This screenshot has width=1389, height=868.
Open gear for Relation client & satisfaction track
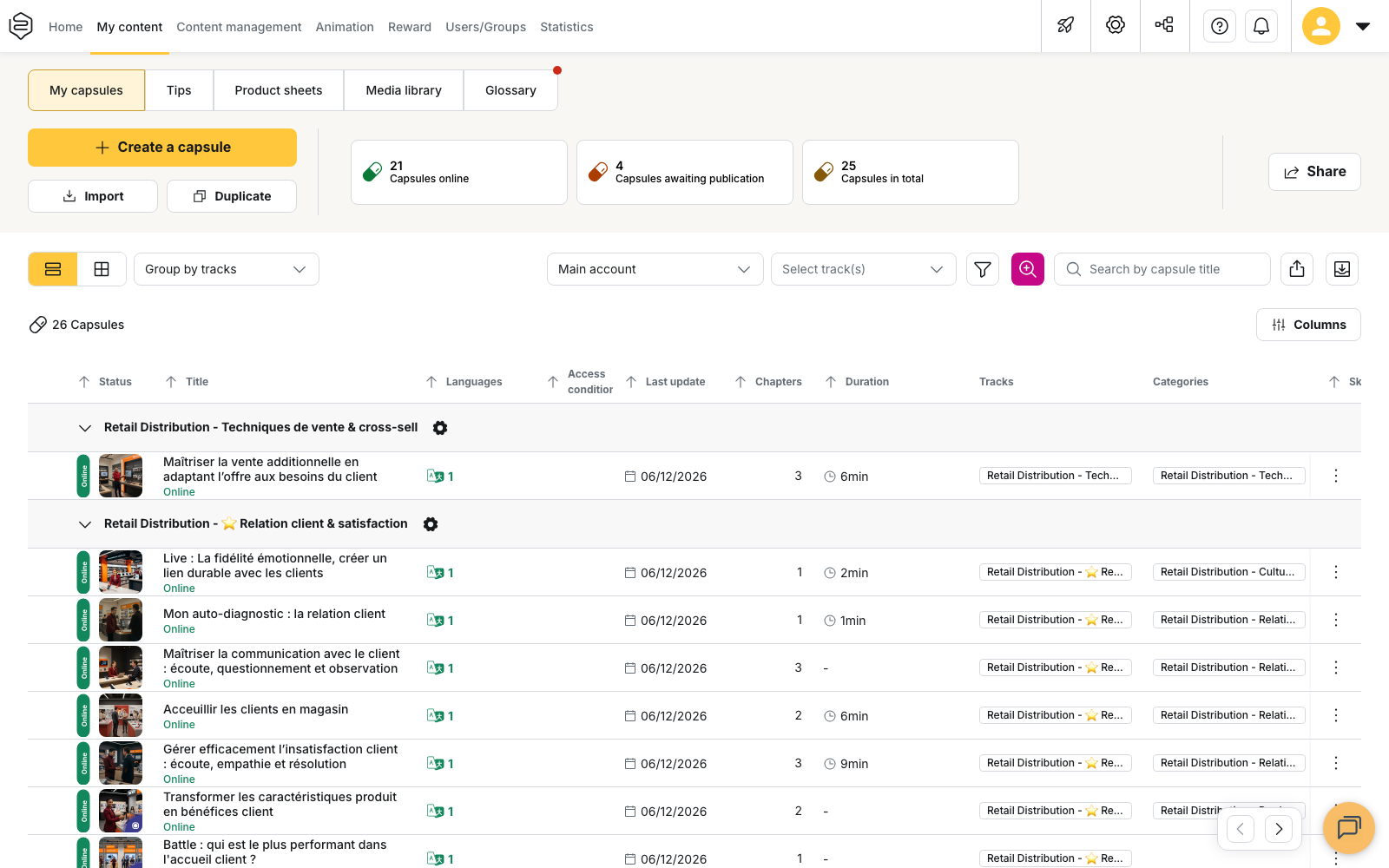point(431,524)
